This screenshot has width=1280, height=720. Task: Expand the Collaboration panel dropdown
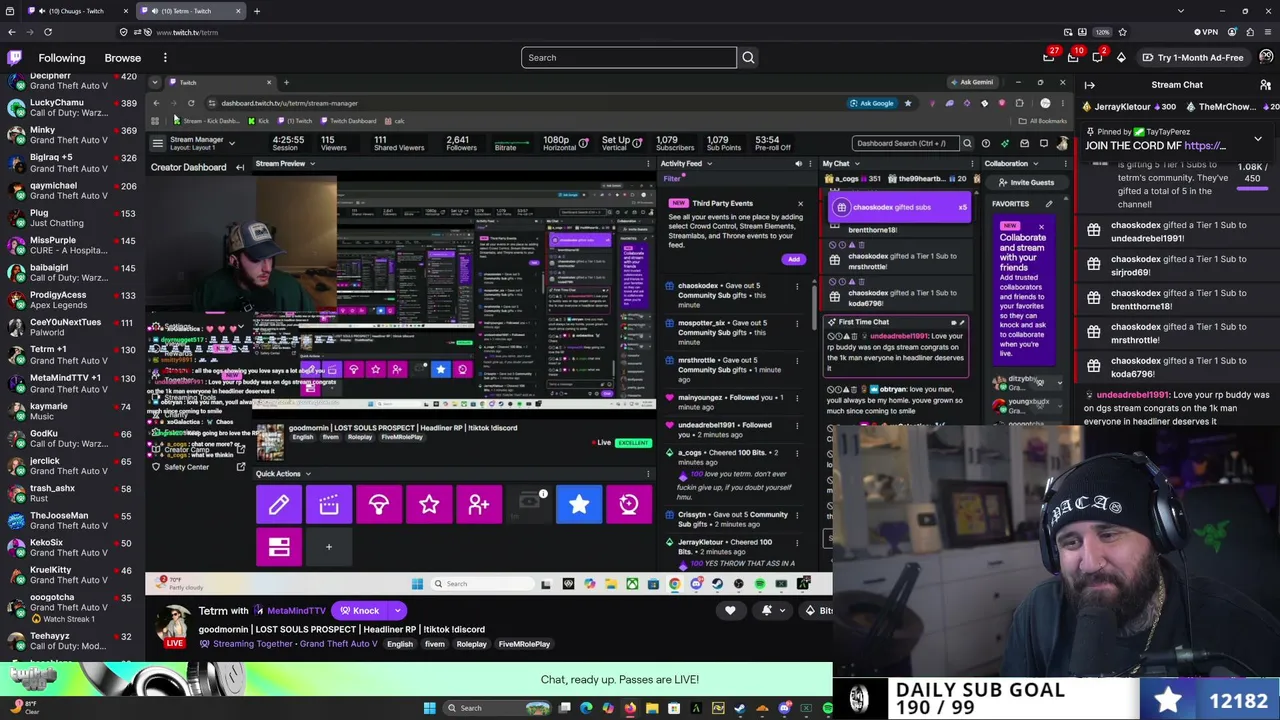1035,164
